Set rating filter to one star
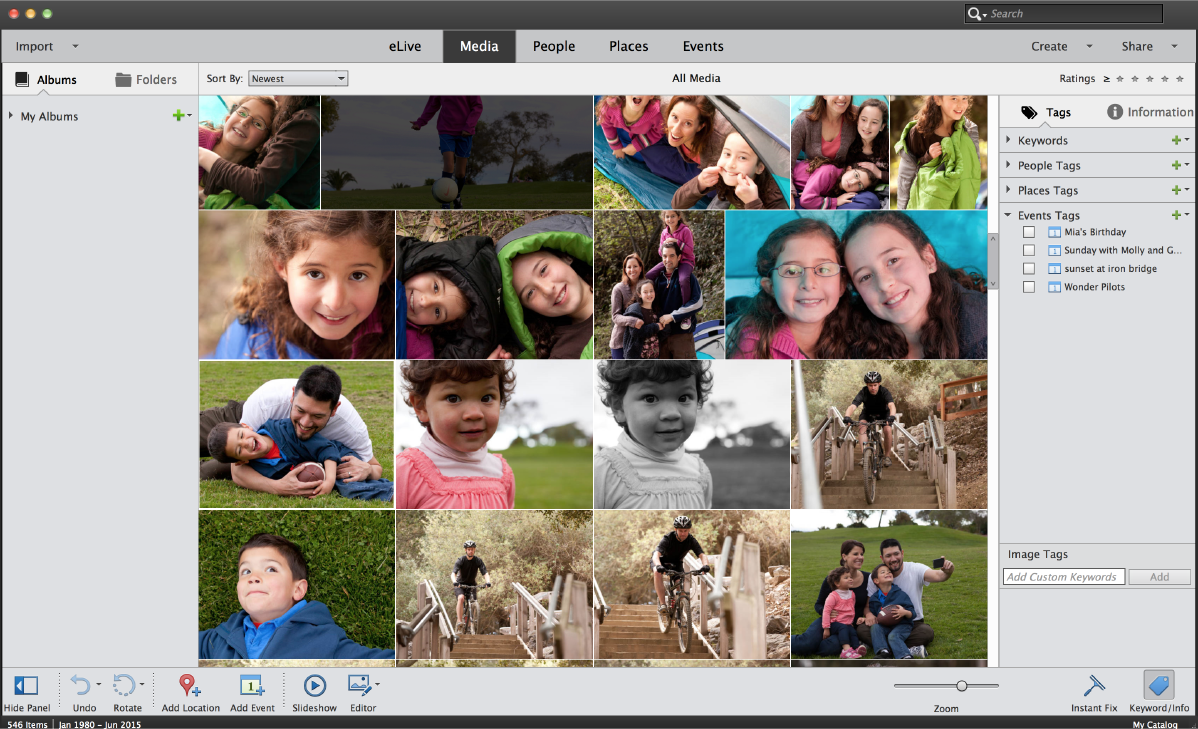The height and width of the screenshot is (729, 1198). pos(1120,79)
